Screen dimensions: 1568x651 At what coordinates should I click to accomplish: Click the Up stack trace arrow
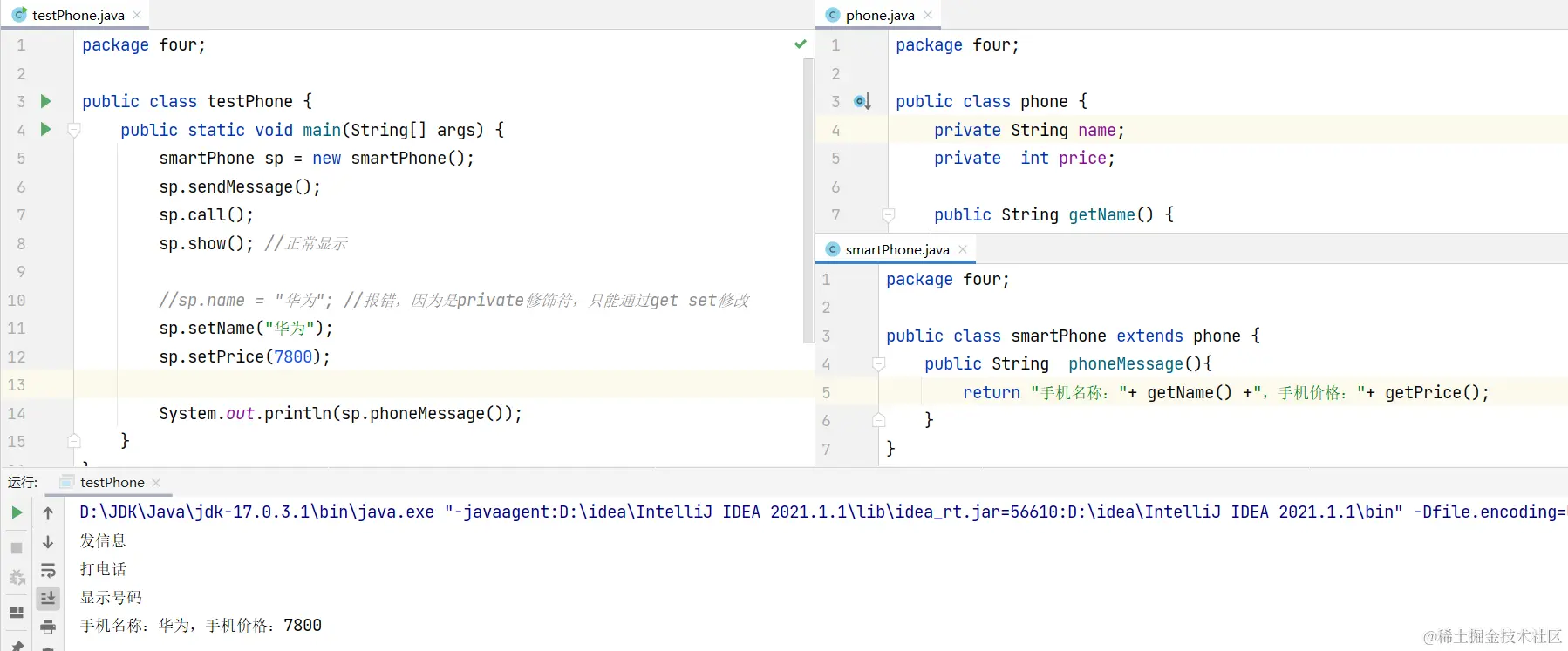(x=48, y=513)
